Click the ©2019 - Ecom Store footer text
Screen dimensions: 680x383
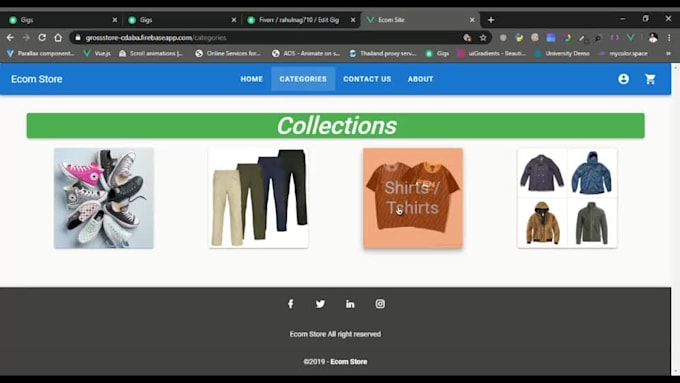335,361
